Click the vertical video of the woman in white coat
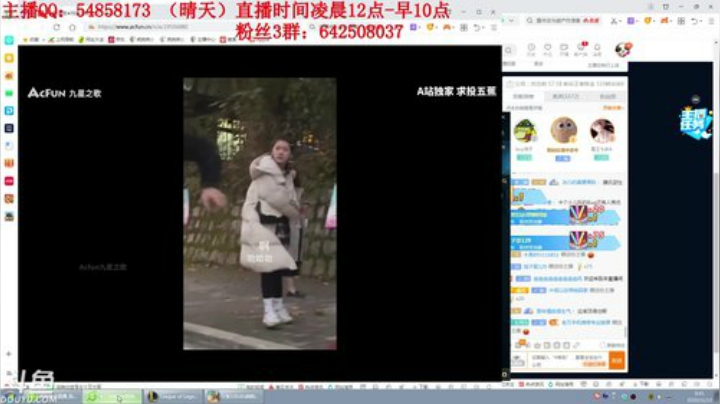The height and width of the screenshot is (404, 720). pos(260,213)
